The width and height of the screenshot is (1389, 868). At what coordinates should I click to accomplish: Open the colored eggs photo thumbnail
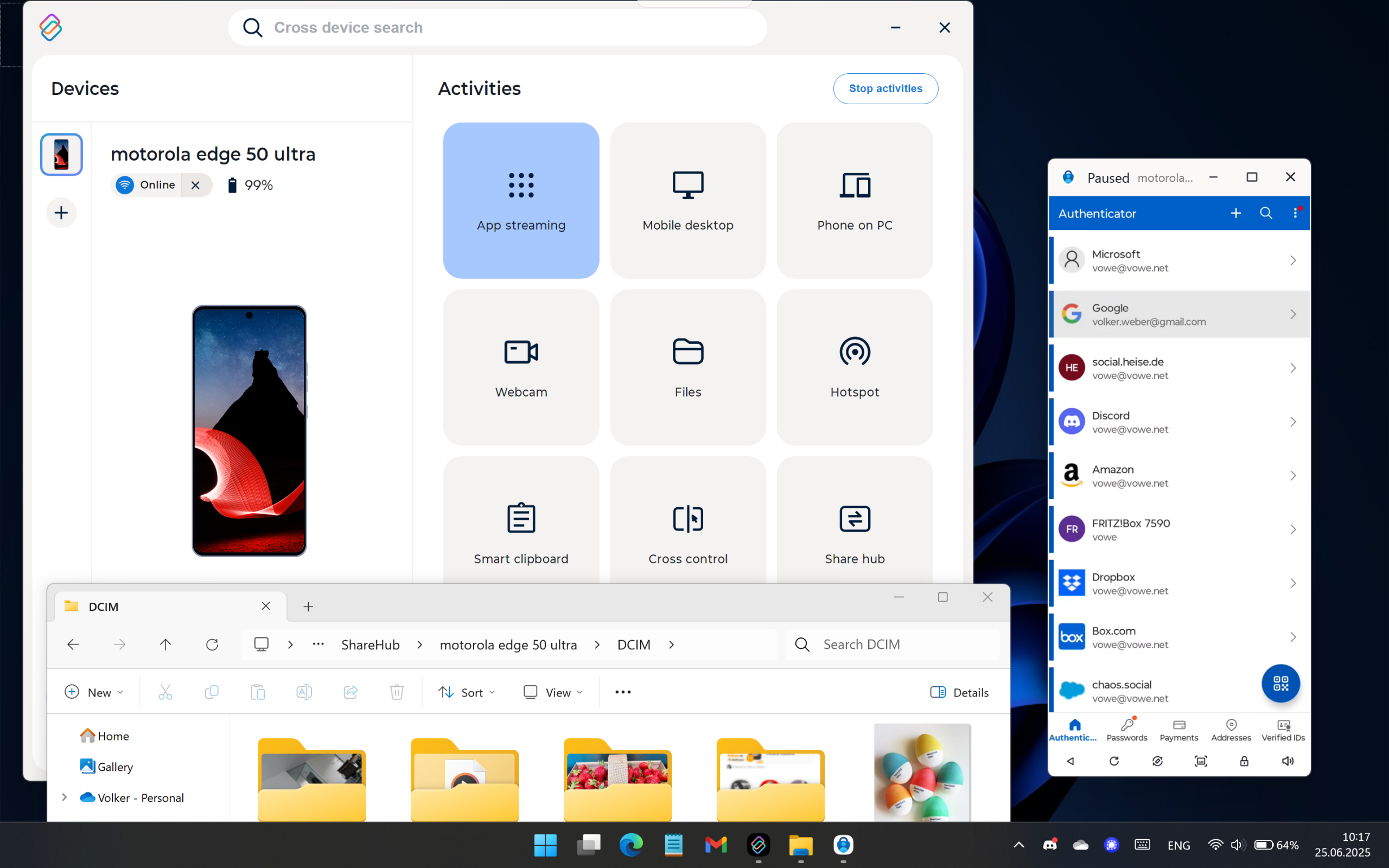click(922, 772)
